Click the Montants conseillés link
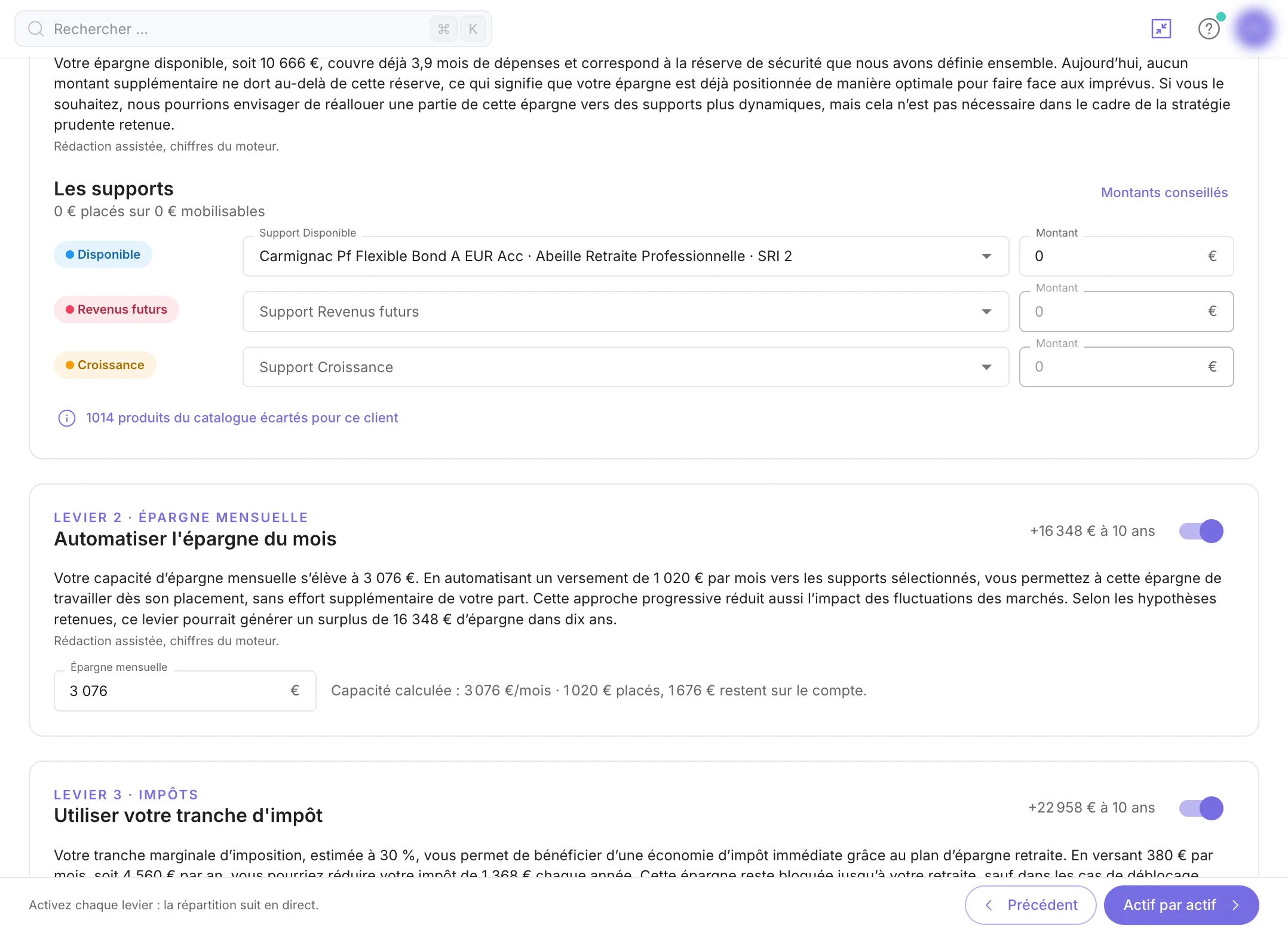1288x932 pixels. coord(1164,192)
